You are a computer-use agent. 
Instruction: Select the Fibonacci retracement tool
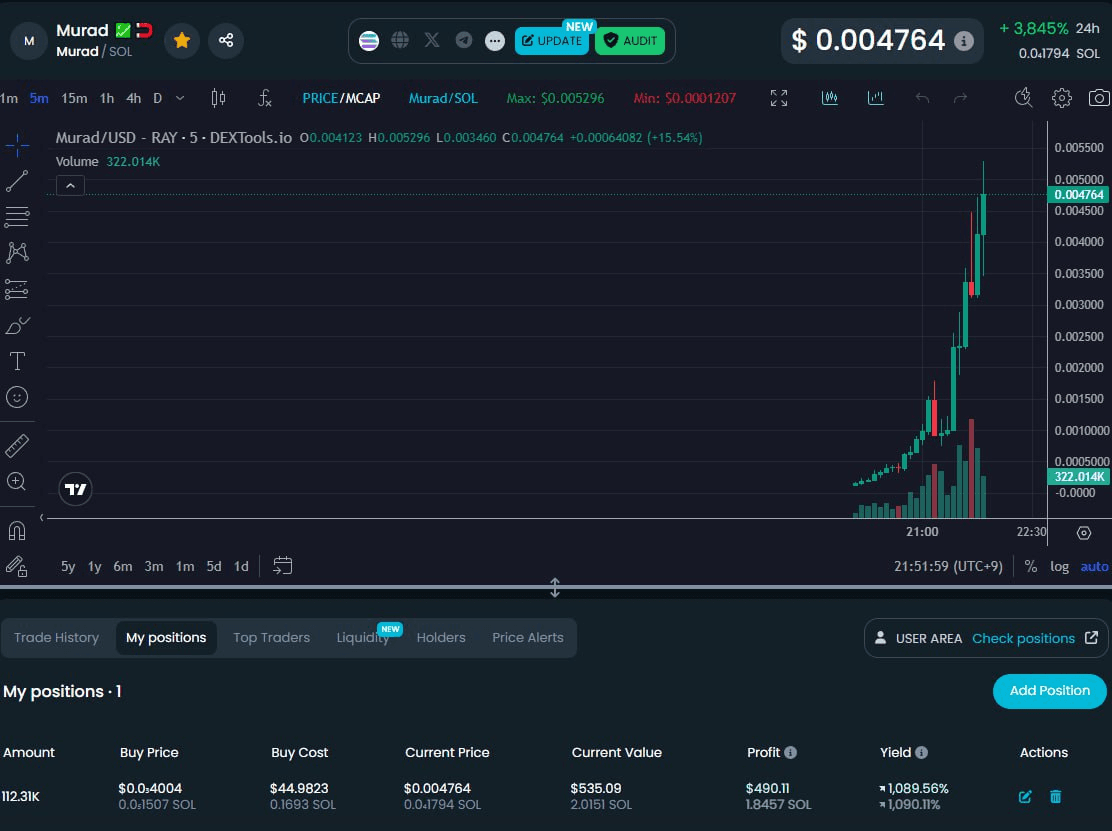click(17, 217)
